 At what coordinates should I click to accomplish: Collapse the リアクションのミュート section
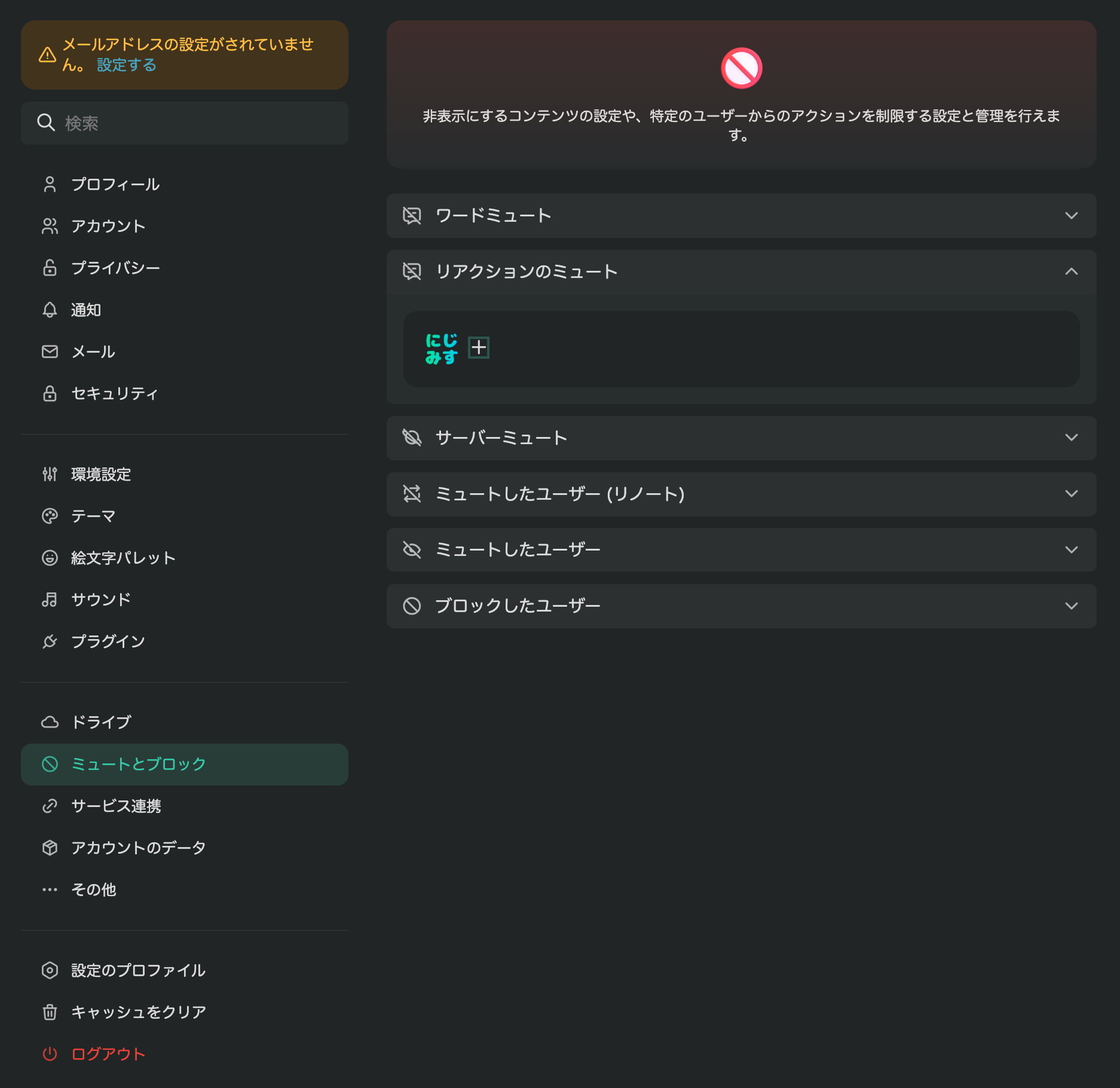click(x=741, y=271)
